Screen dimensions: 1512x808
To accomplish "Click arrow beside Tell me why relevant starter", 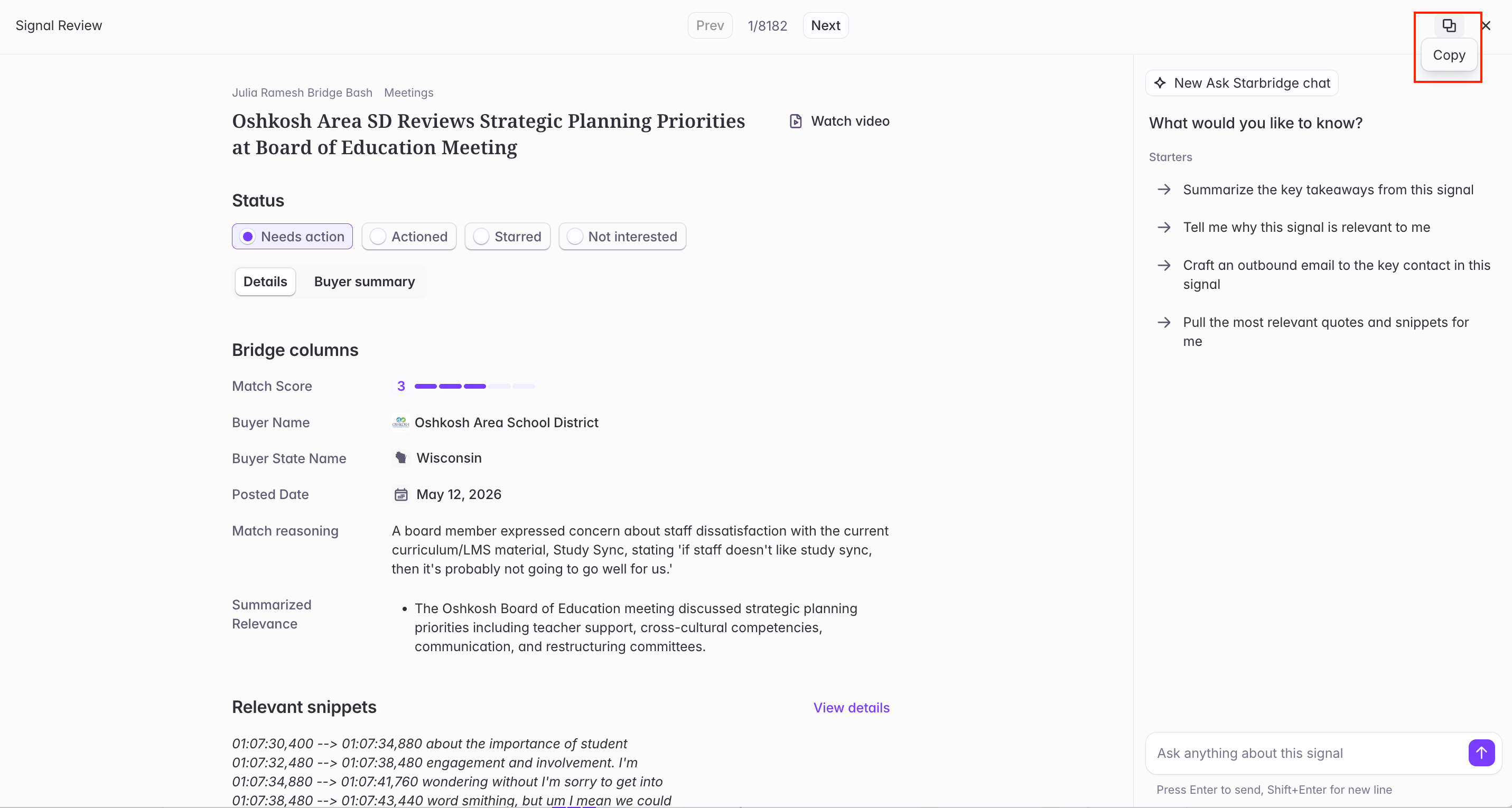I will (1164, 227).
